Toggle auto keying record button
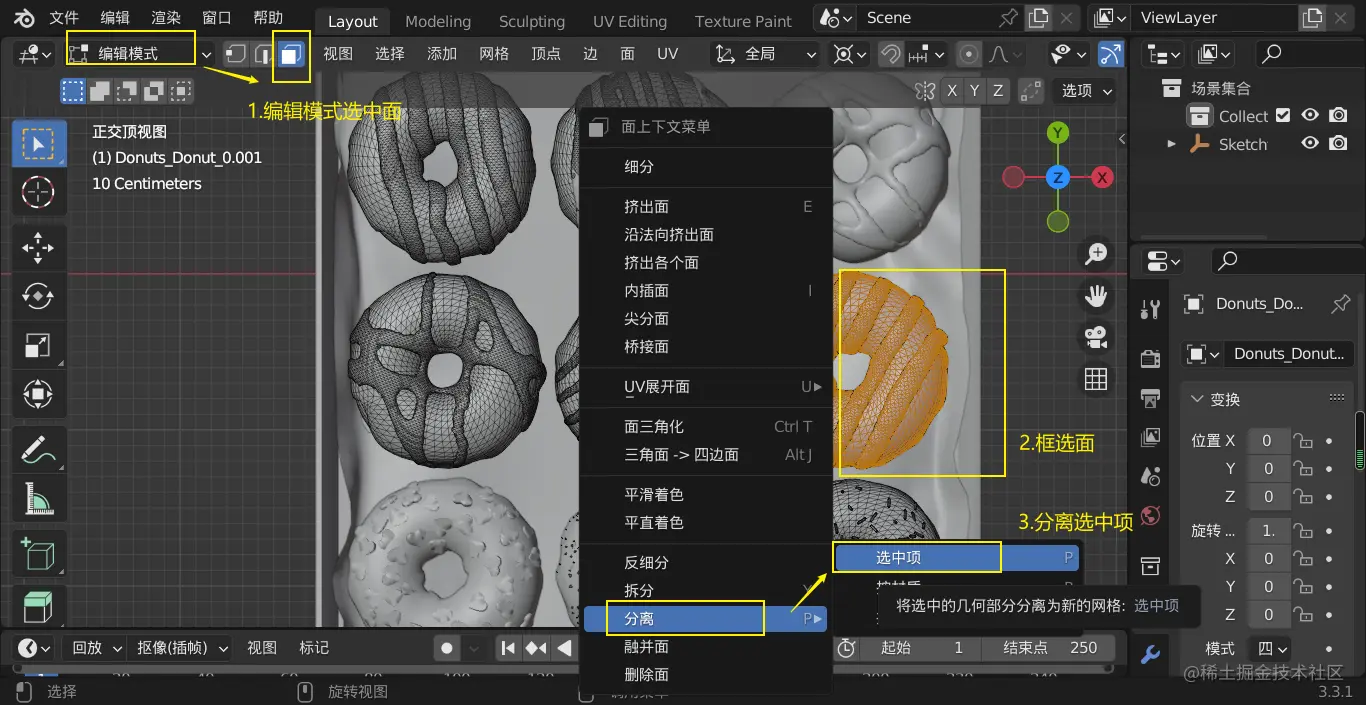 point(446,648)
